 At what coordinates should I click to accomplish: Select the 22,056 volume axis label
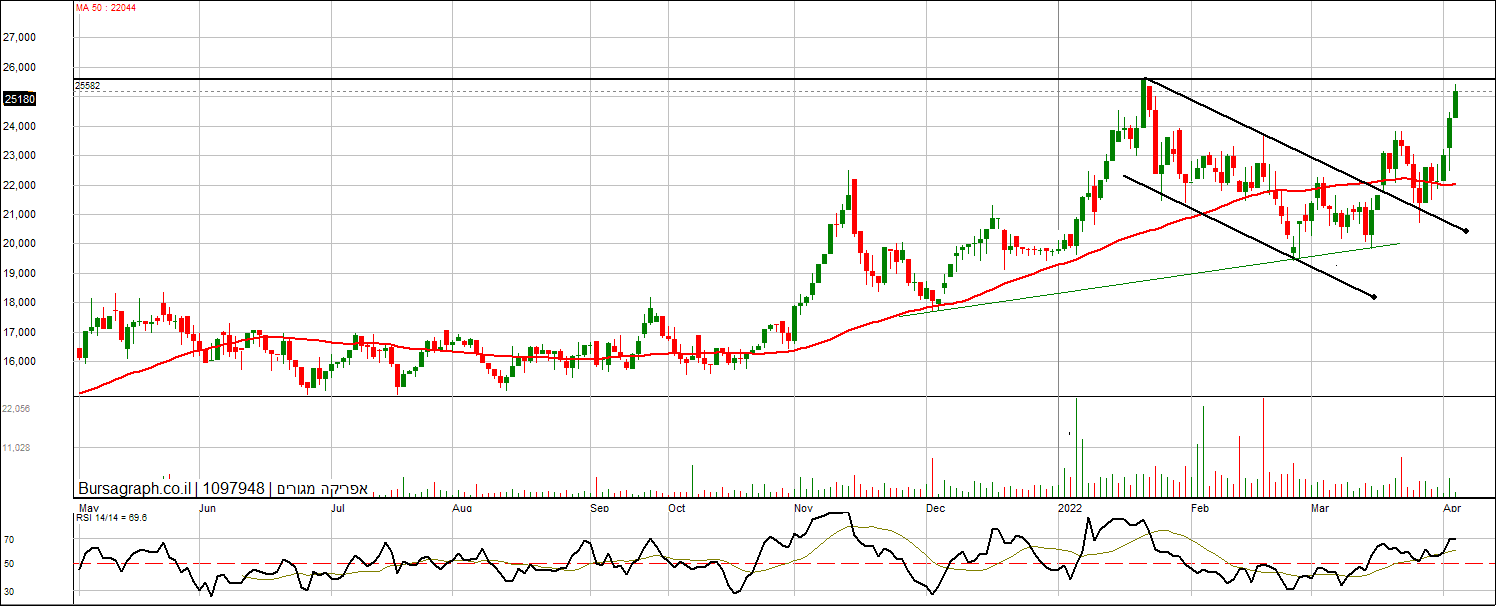pos(17,409)
